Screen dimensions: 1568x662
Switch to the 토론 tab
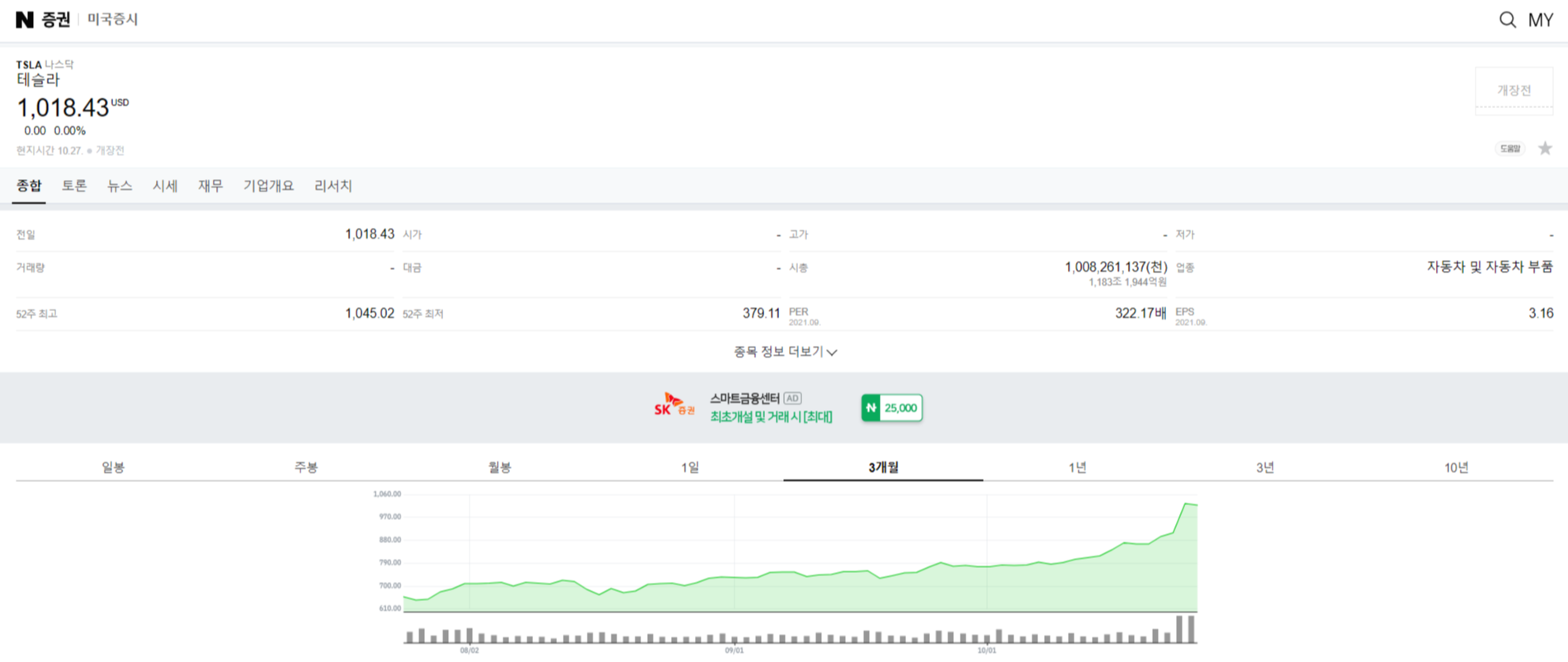pyautogui.click(x=74, y=186)
